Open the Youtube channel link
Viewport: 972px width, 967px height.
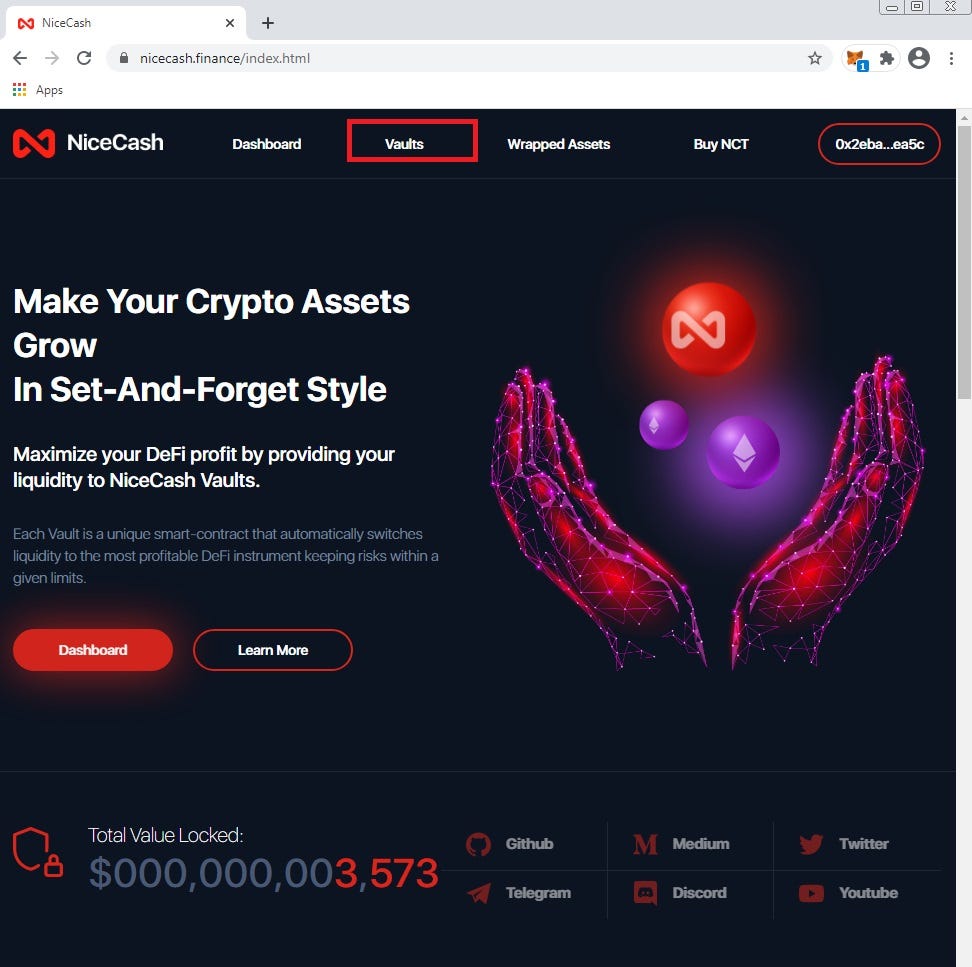tap(848, 893)
